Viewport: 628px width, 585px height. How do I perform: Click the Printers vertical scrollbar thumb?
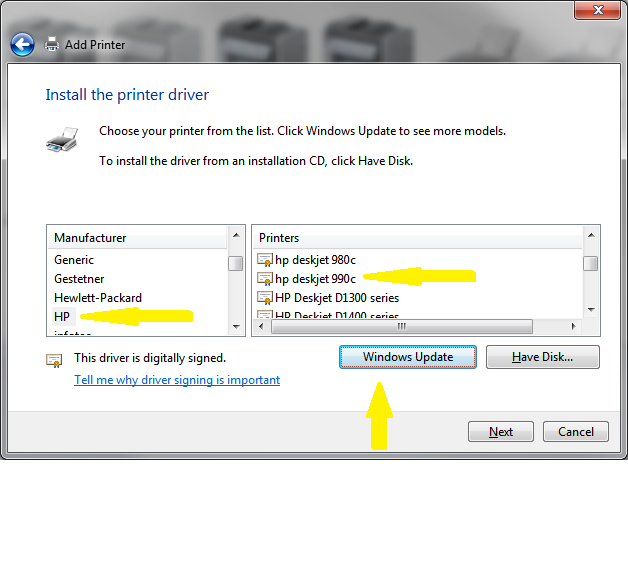pos(591,263)
